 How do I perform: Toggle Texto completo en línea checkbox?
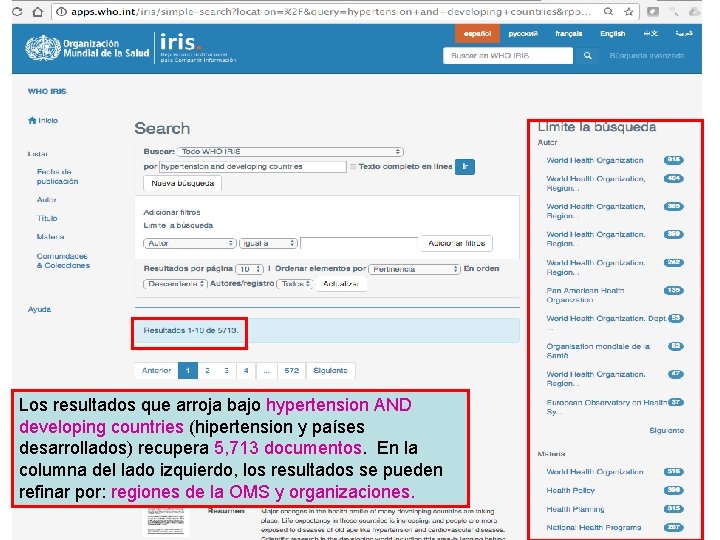point(353,167)
